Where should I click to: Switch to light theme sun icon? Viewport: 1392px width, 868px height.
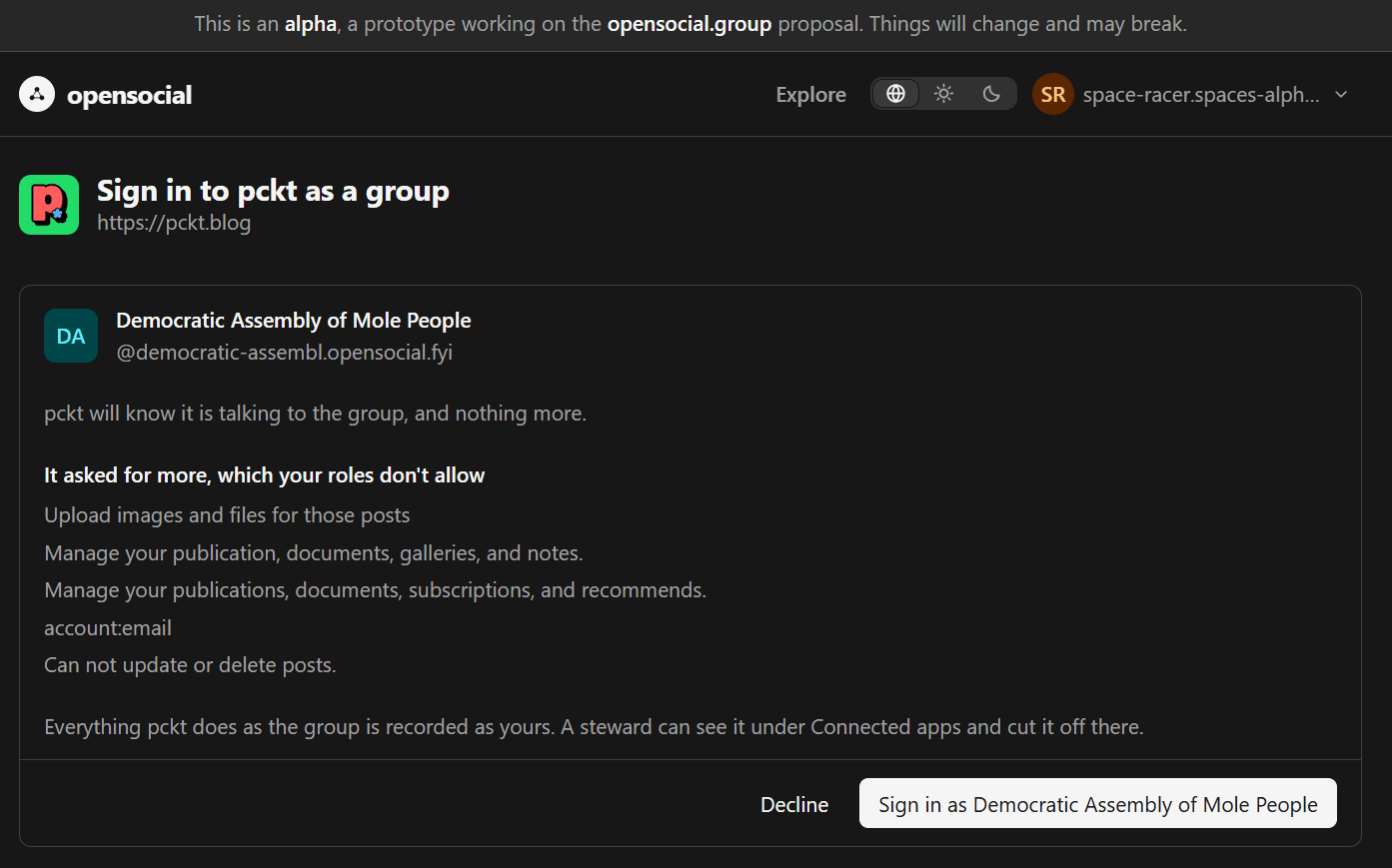(x=943, y=94)
